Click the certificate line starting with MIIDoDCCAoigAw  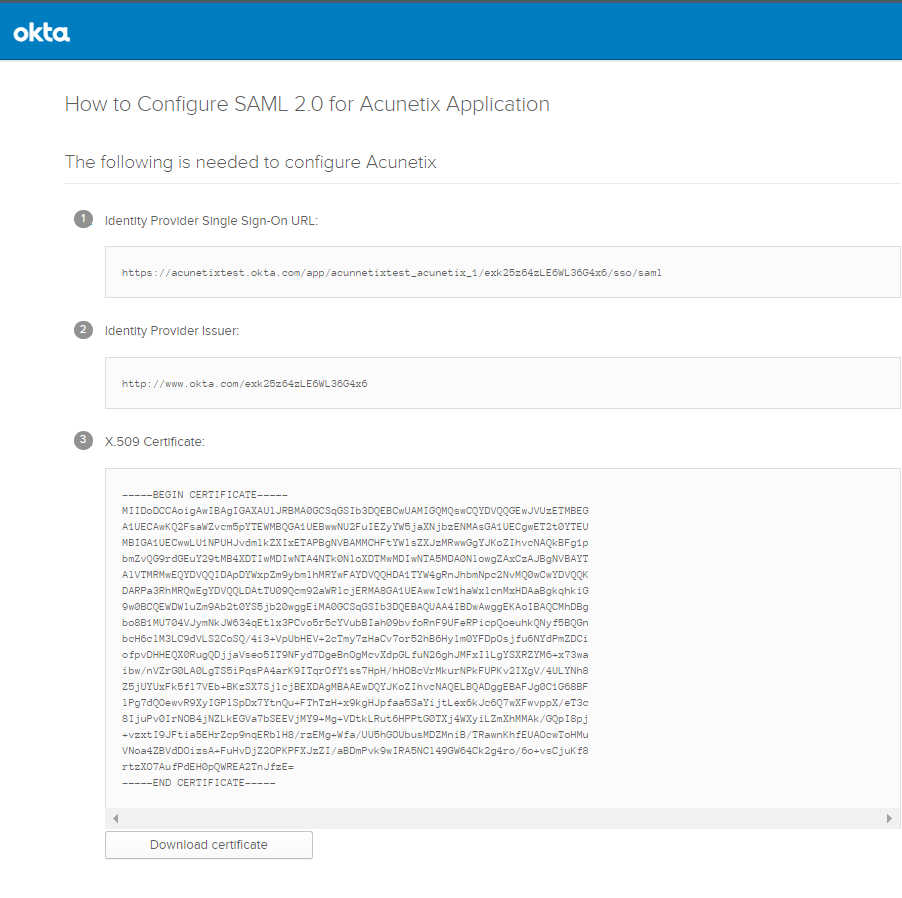[355, 511]
